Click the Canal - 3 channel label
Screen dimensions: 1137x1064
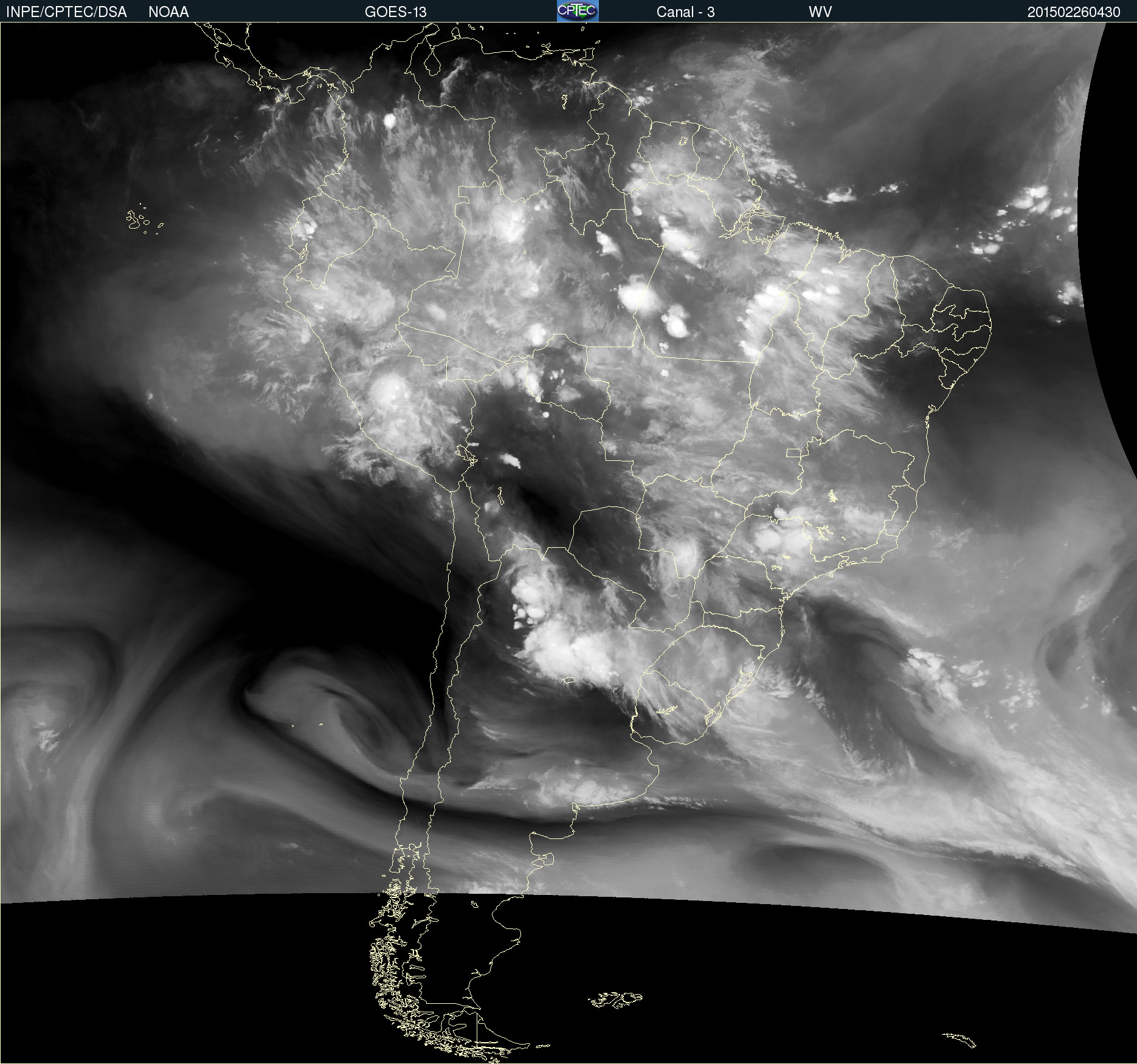685,12
